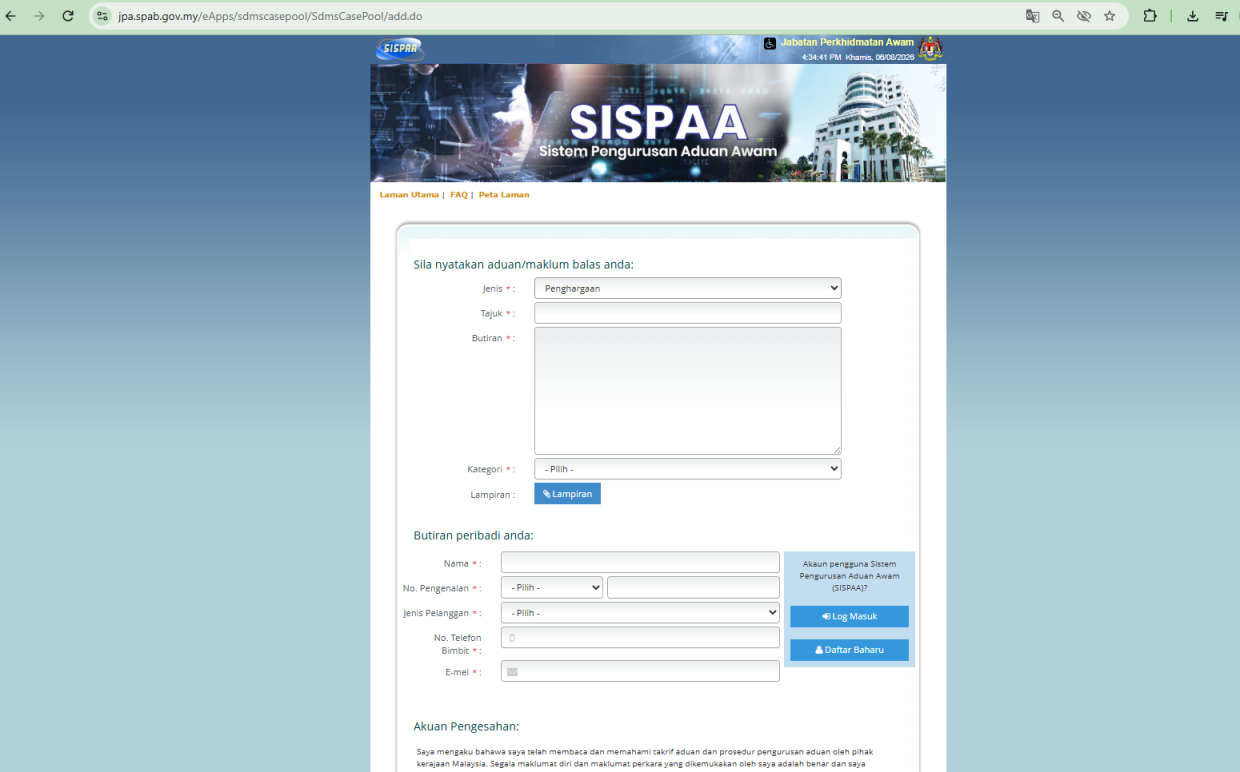Screen dimensions: 1240x772
Task: Click the Jabatan Perkhidmatan Awam header text
Action: click(x=847, y=43)
